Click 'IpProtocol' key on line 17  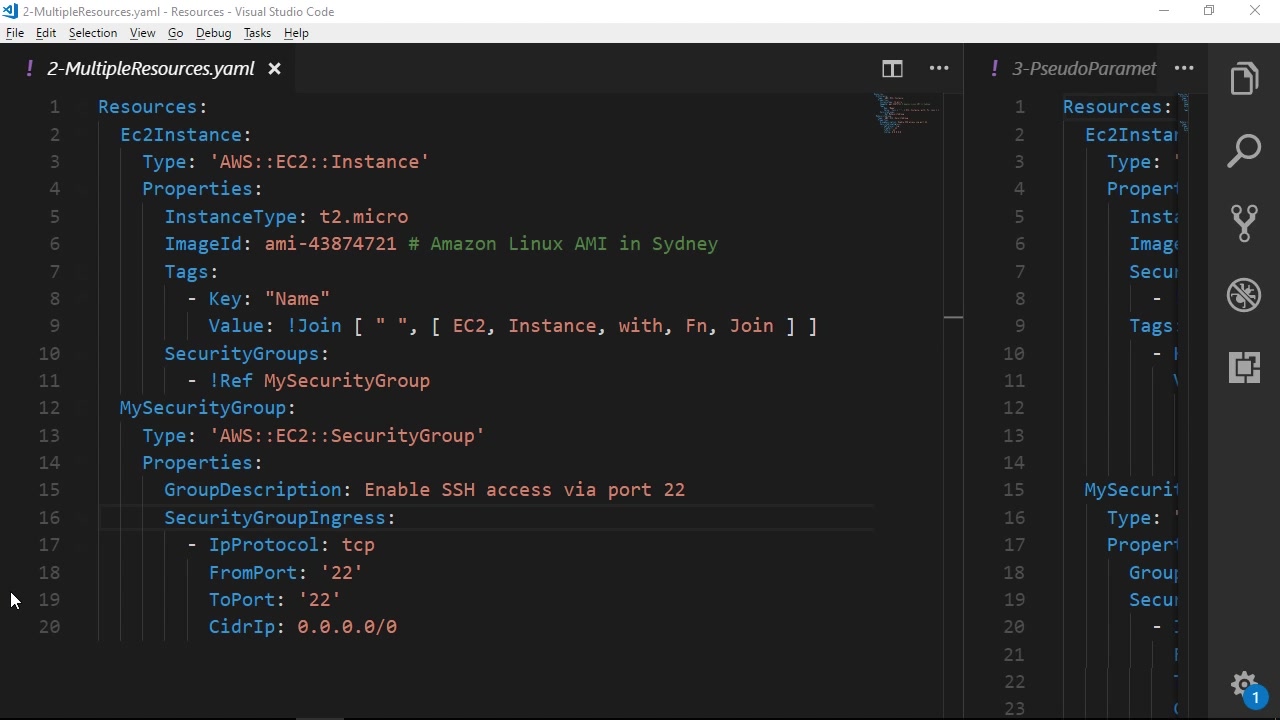[x=264, y=545]
